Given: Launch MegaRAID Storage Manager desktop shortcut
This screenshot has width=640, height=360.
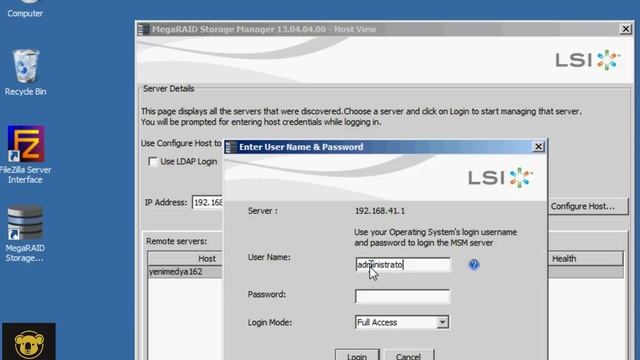Looking at the screenshot, I should [25, 233].
